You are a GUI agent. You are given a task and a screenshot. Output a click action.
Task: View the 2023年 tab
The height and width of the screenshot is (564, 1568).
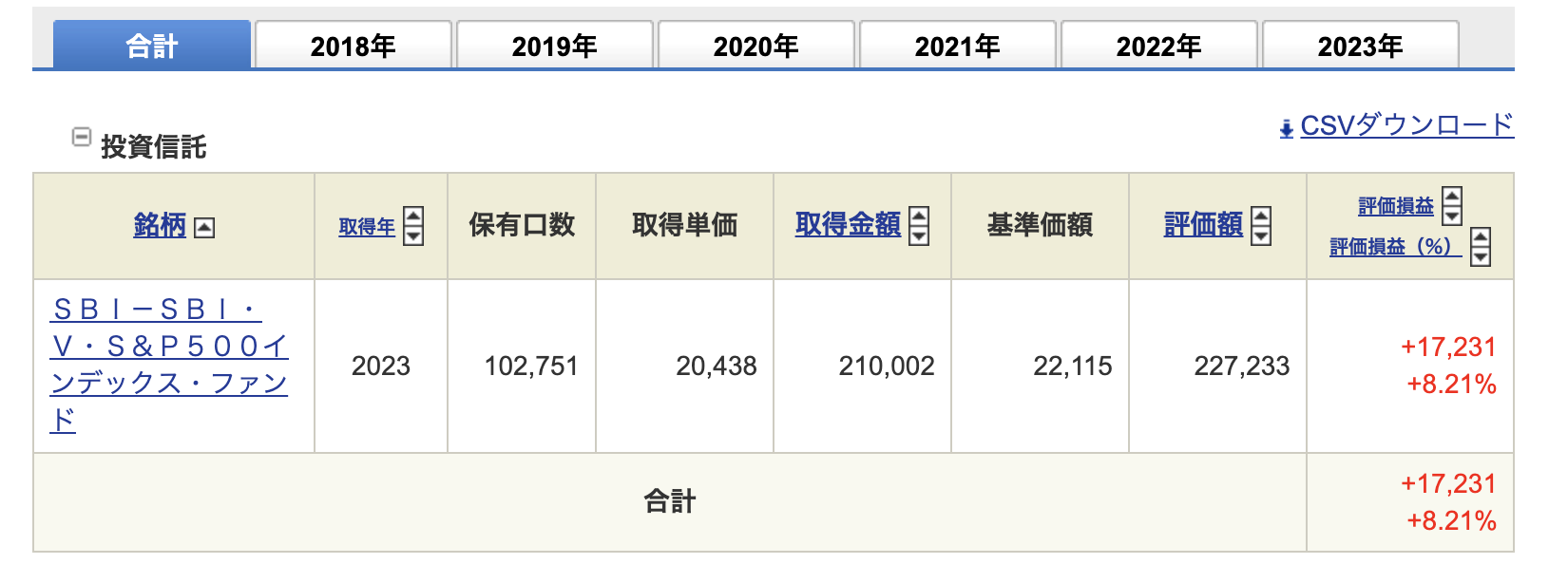coord(1360,46)
